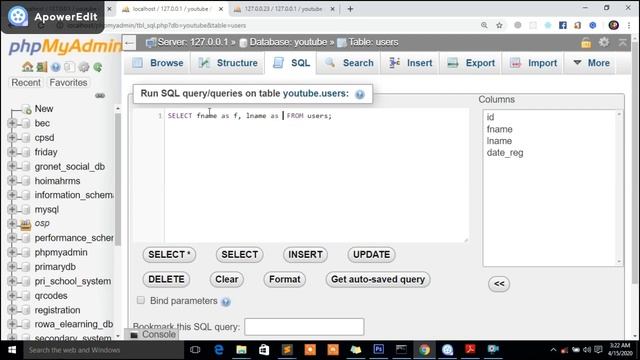Open File Explorer on taskbar
The width and height of the screenshot is (640, 360).
242,350
